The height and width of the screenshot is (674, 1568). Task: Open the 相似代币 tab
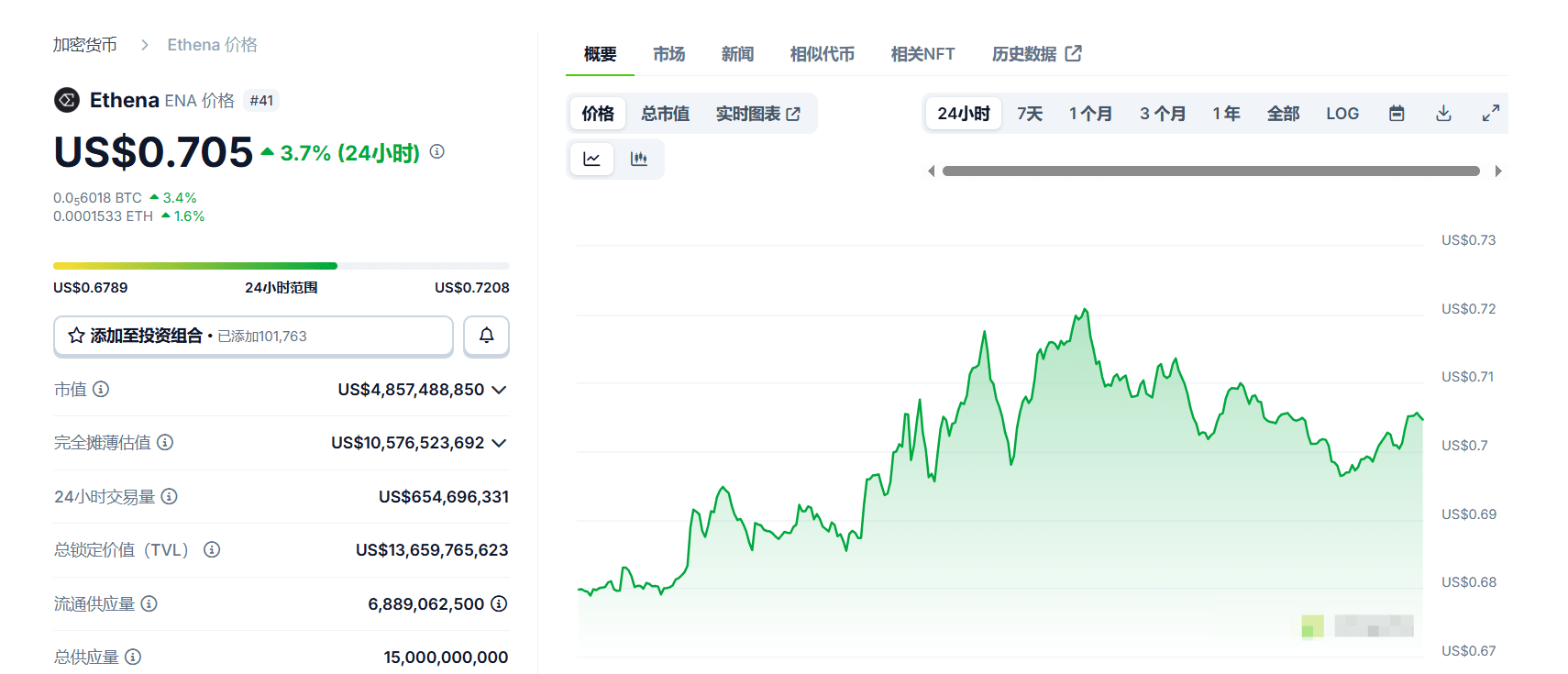click(823, 54)
